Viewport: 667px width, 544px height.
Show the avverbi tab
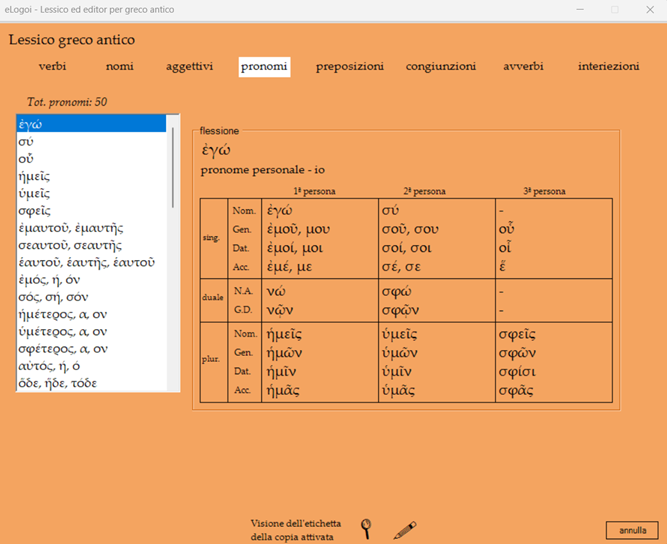(x=524, y=67)
